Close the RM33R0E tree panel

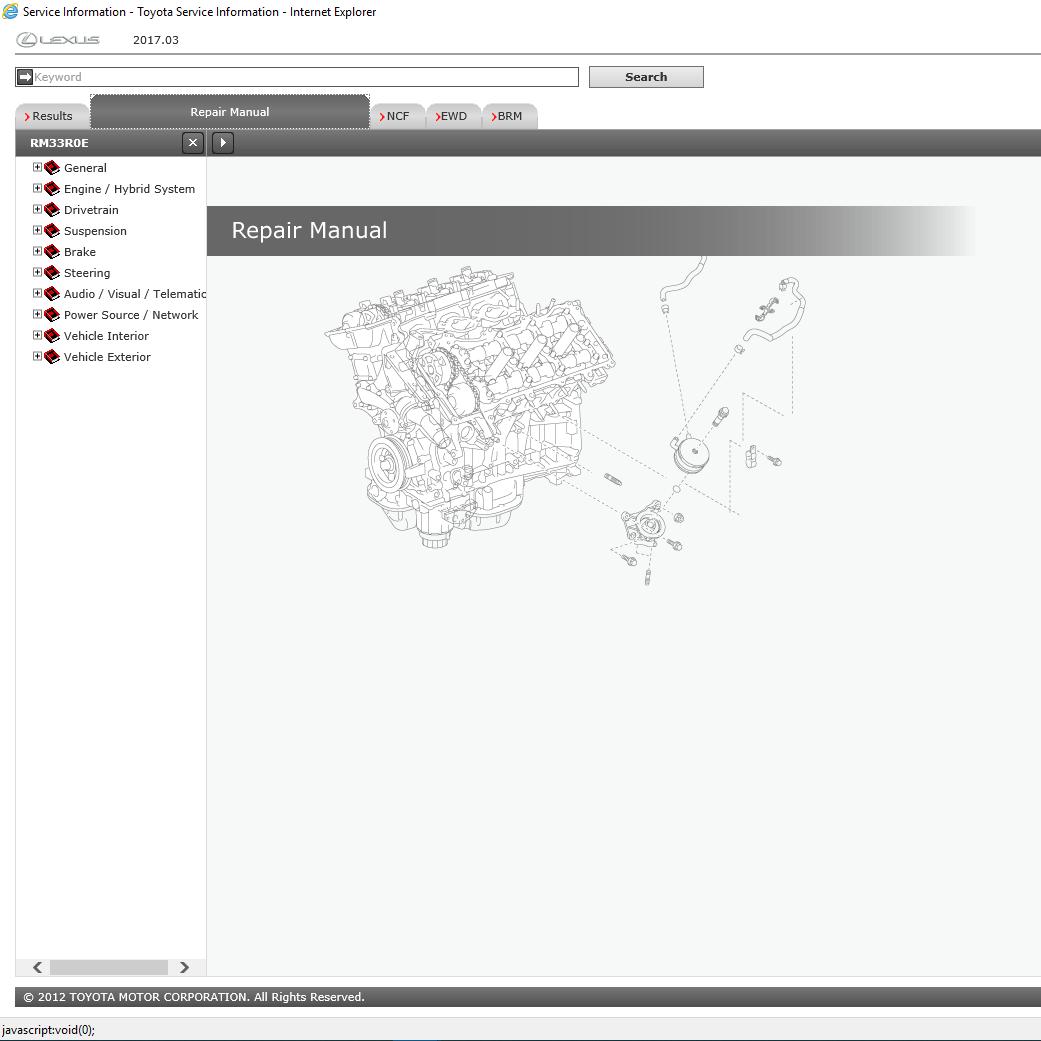tap(193, 143)
